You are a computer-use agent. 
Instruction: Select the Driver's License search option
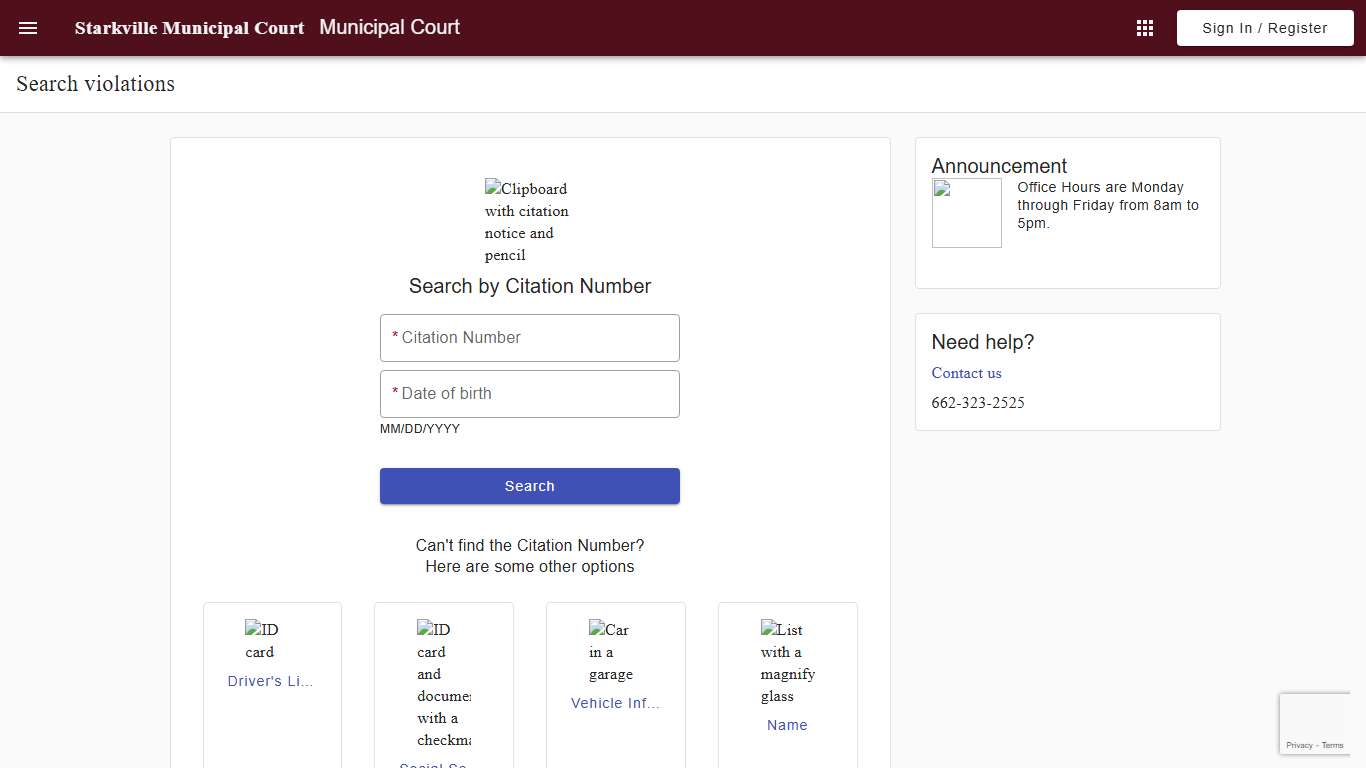271,681
